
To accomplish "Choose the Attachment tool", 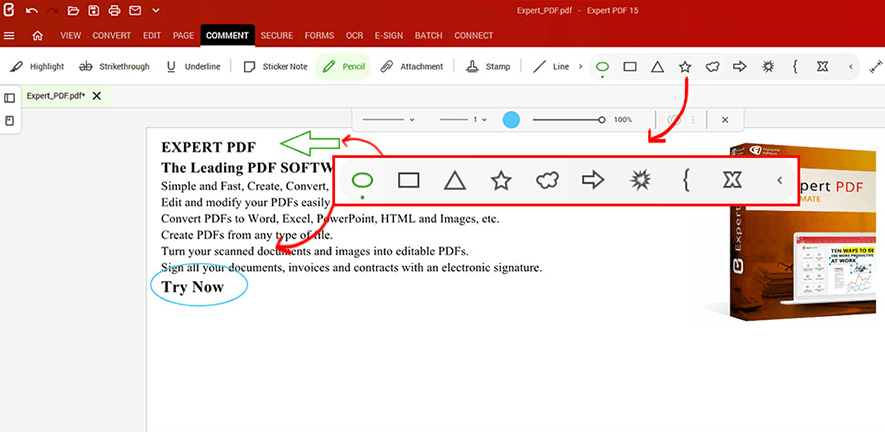I will tap(411, 67).
